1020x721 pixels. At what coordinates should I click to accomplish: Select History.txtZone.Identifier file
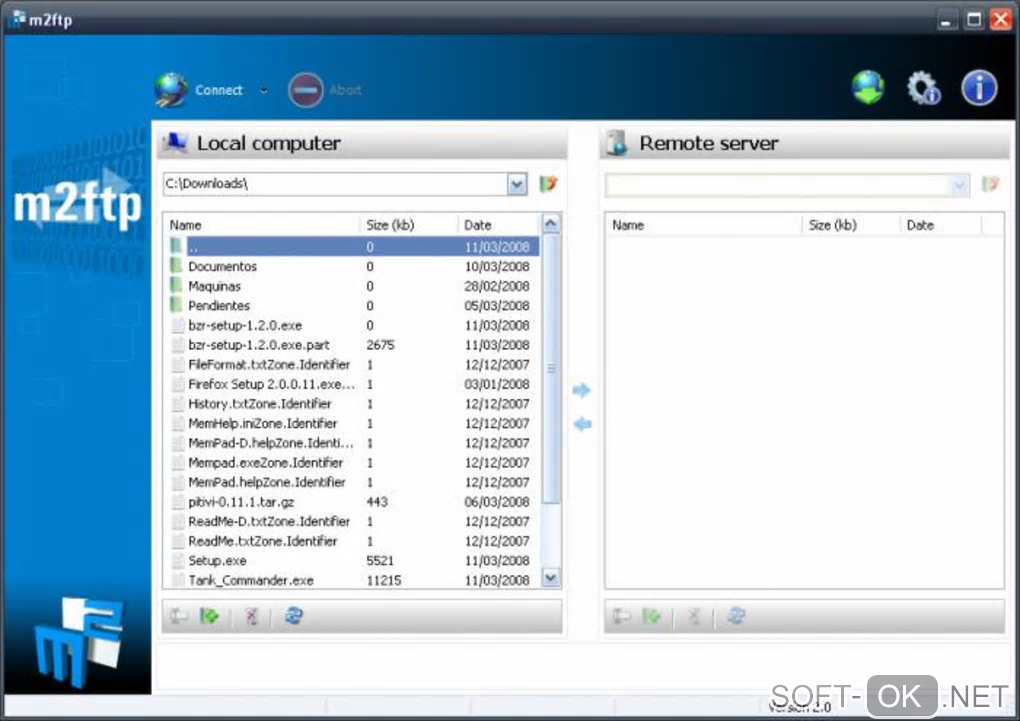[353, 403]
